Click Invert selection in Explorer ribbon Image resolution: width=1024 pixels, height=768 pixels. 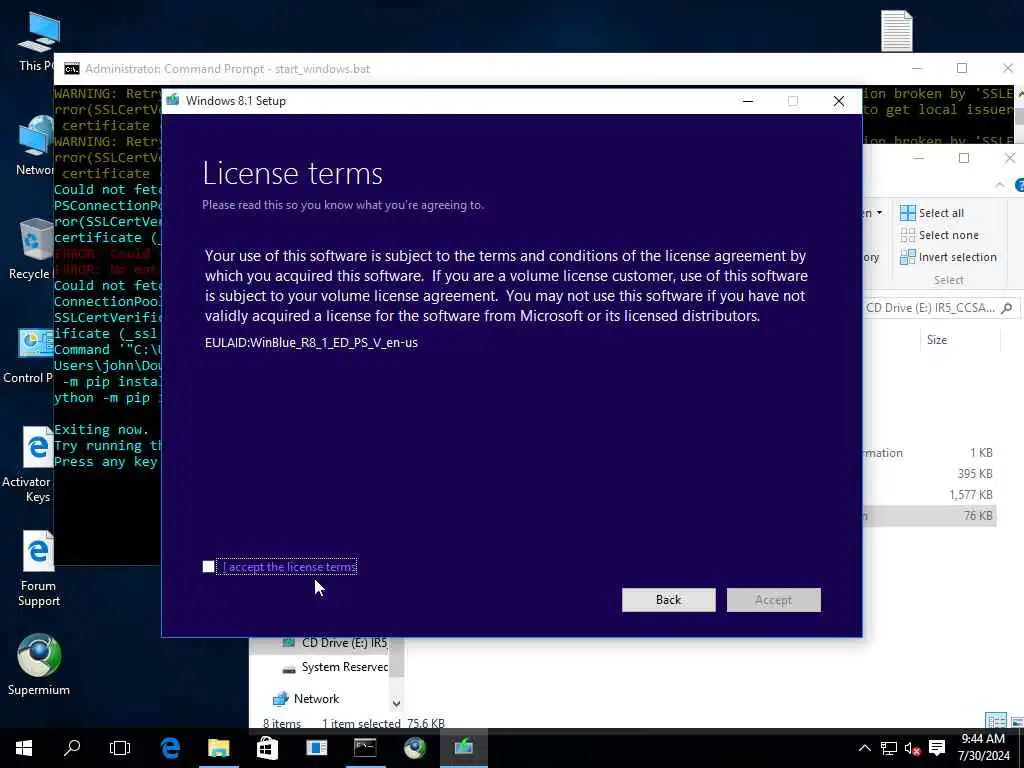pyautogui.click(x=948, y=257)
